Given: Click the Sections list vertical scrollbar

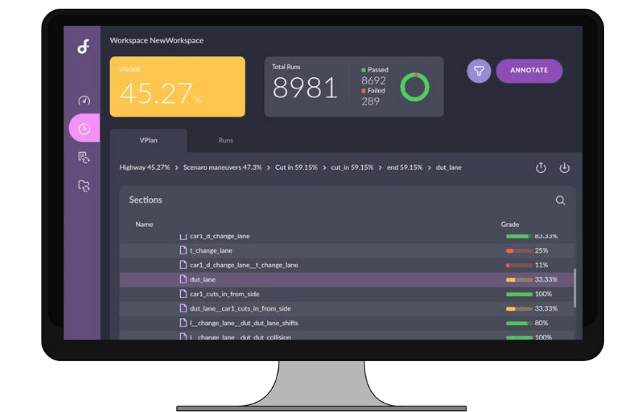Looking at the screenshot, I should coord(574,288).
